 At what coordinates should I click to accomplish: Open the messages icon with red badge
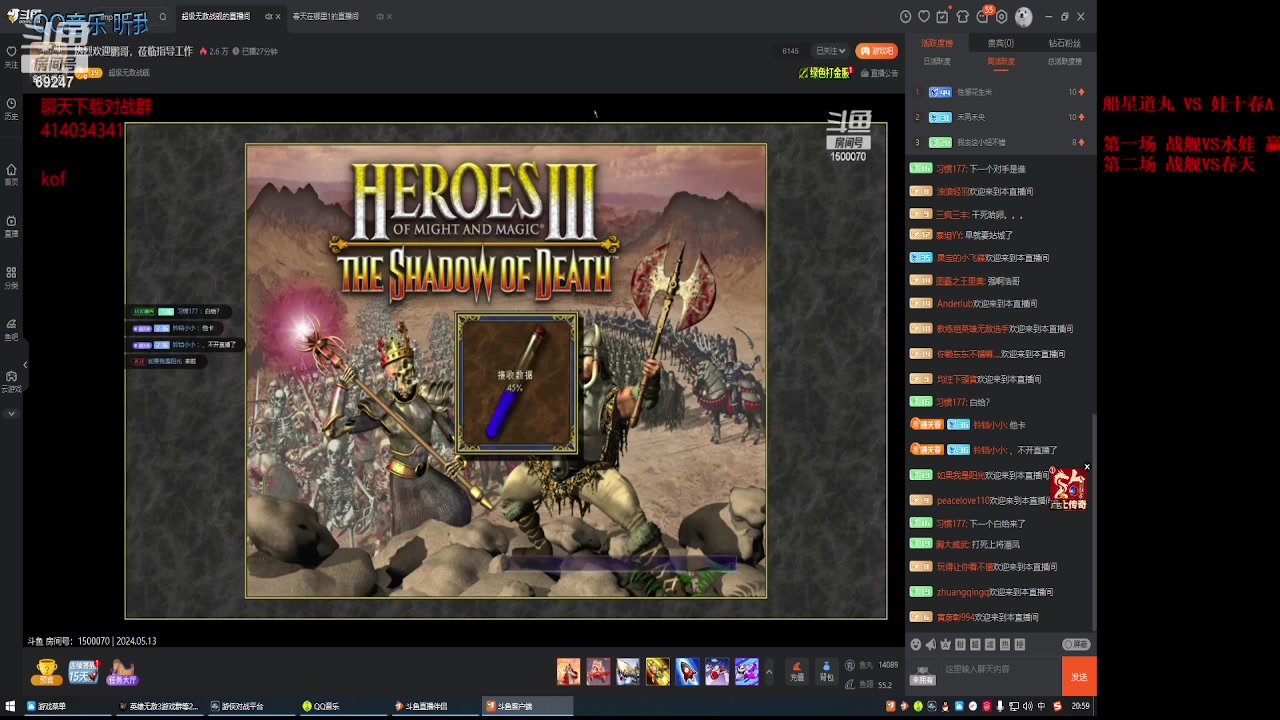[x=983, y=16]
